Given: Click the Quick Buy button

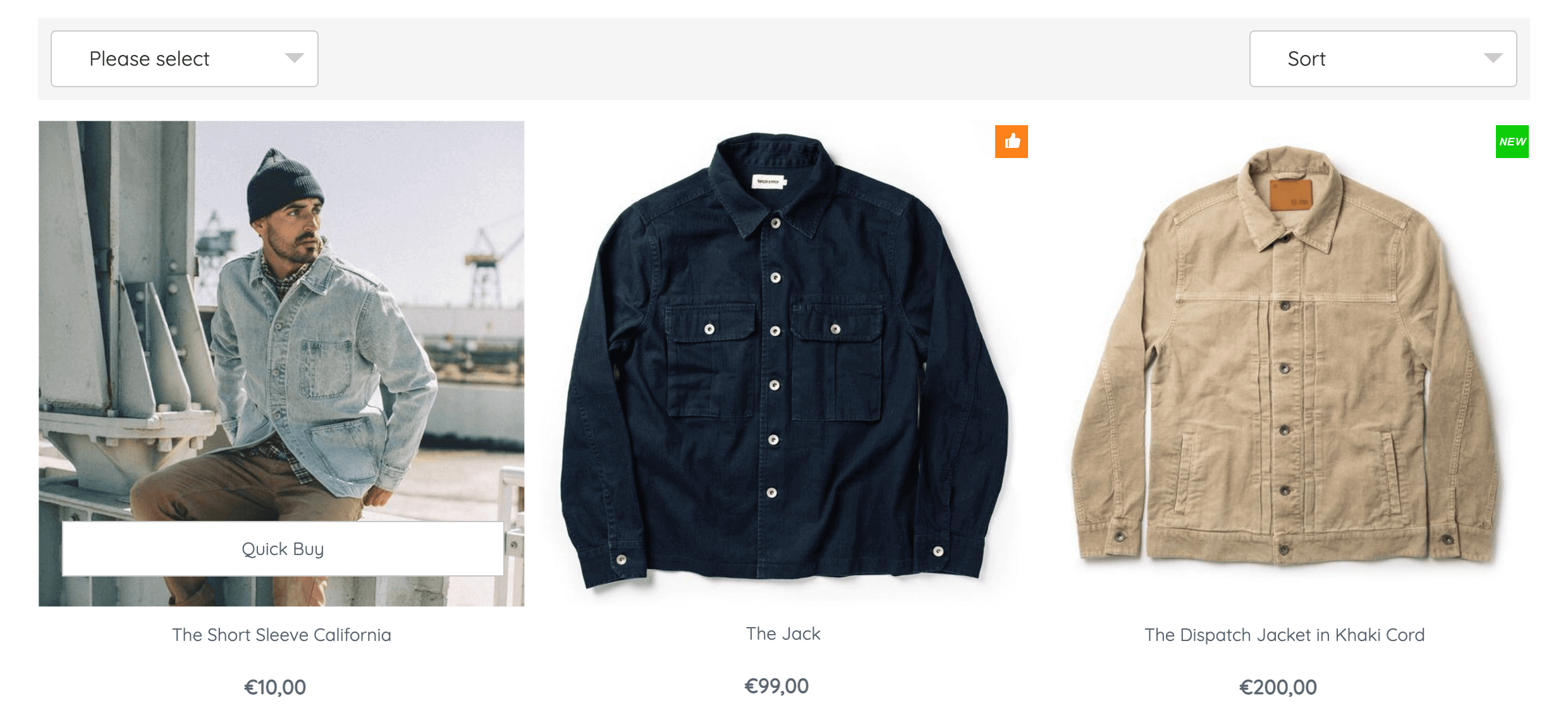Looking at the screenshot, I should click(x=283, y=549).
